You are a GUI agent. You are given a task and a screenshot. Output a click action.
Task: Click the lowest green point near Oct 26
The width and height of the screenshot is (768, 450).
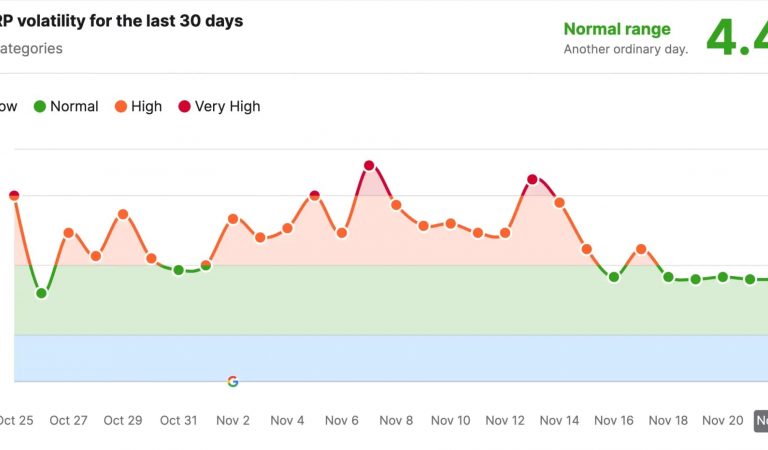pyautogui.click(x=42, y=293)
